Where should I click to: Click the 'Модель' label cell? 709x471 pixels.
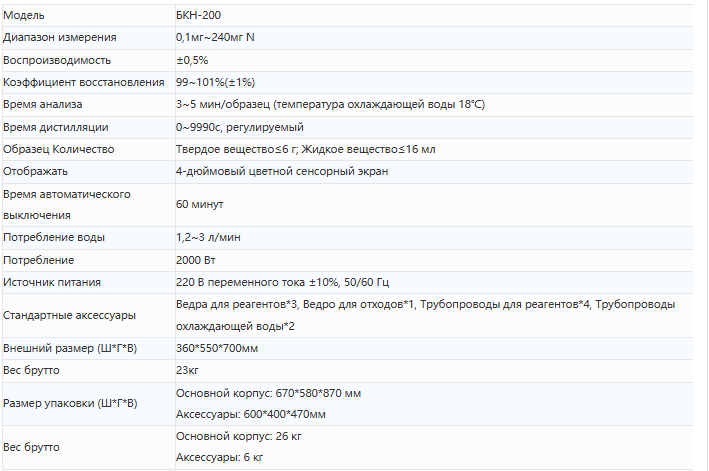click(x=25, y=15)
